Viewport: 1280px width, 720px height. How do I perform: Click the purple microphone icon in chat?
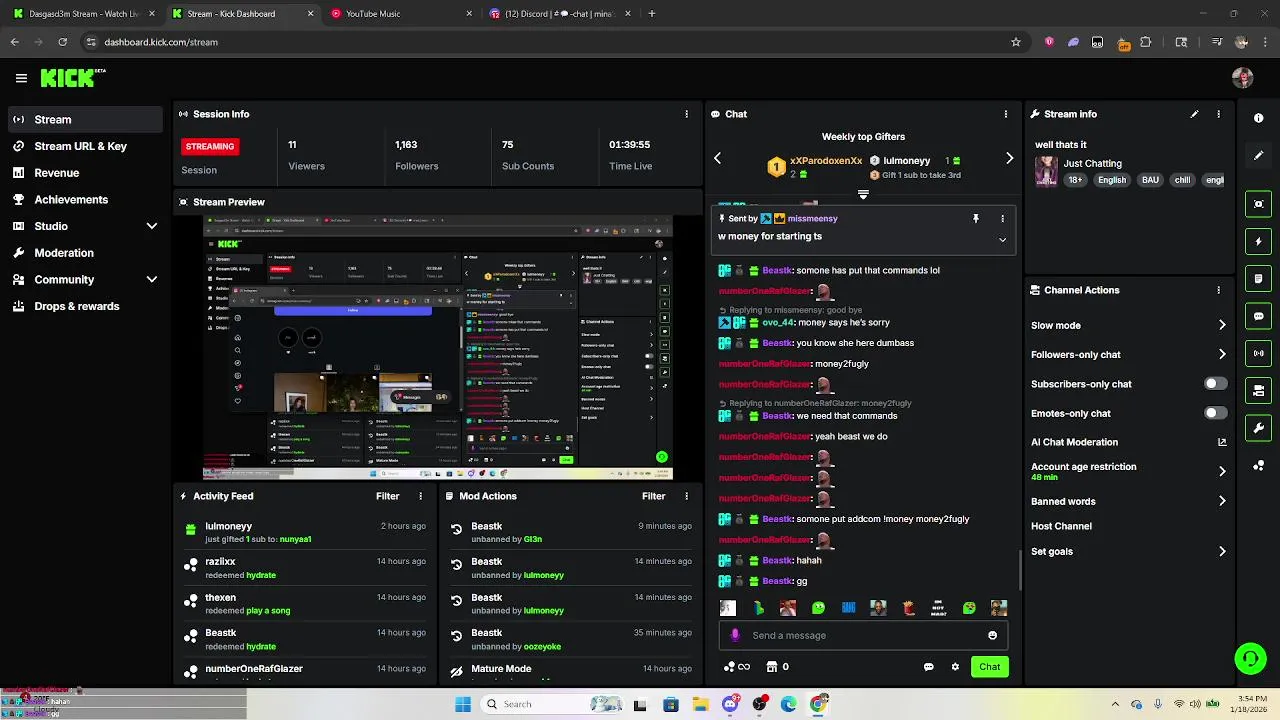(736, 635)
